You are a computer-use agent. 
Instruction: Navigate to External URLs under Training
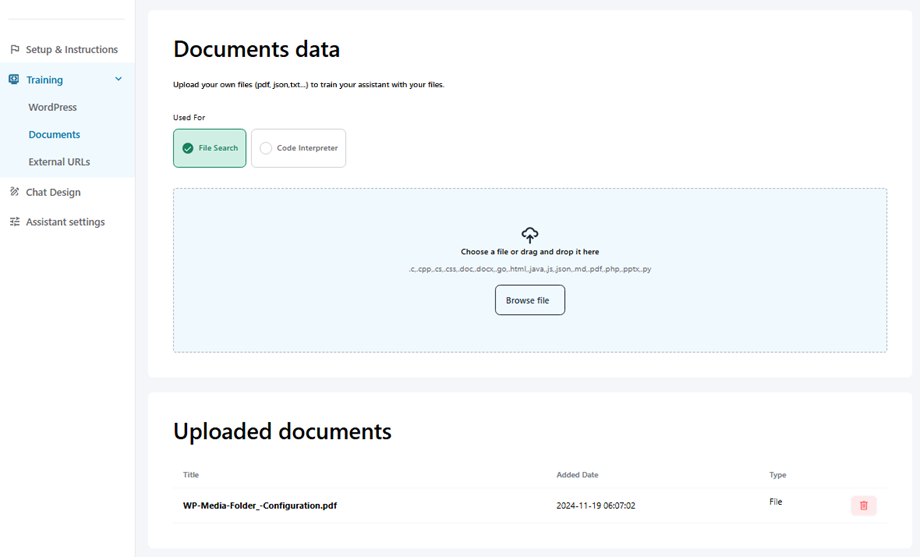(x=59, y=162)
